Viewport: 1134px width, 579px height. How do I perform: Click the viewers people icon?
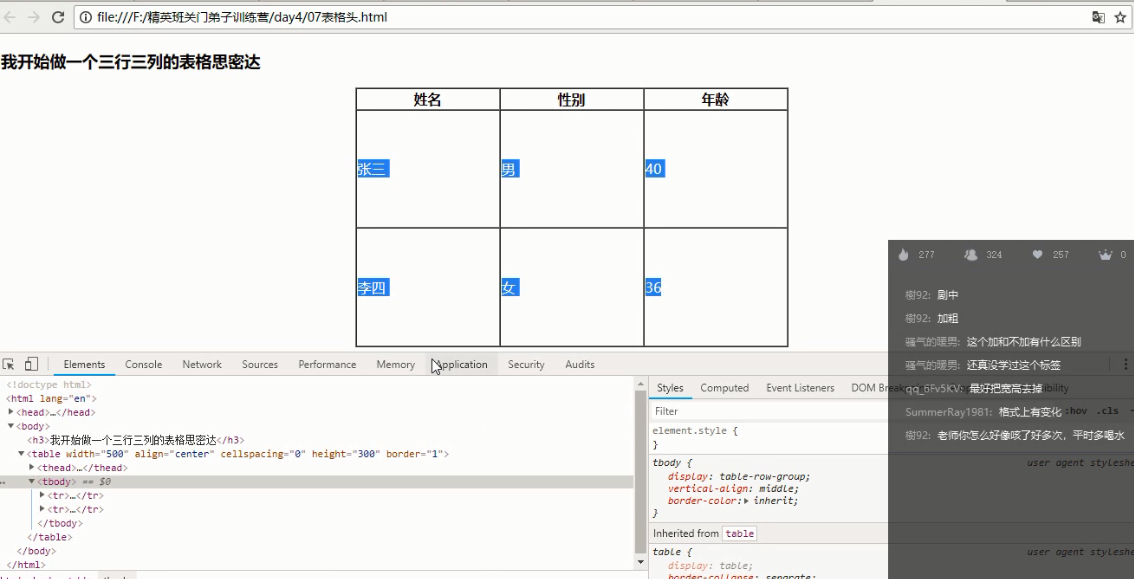coord(971,254)
